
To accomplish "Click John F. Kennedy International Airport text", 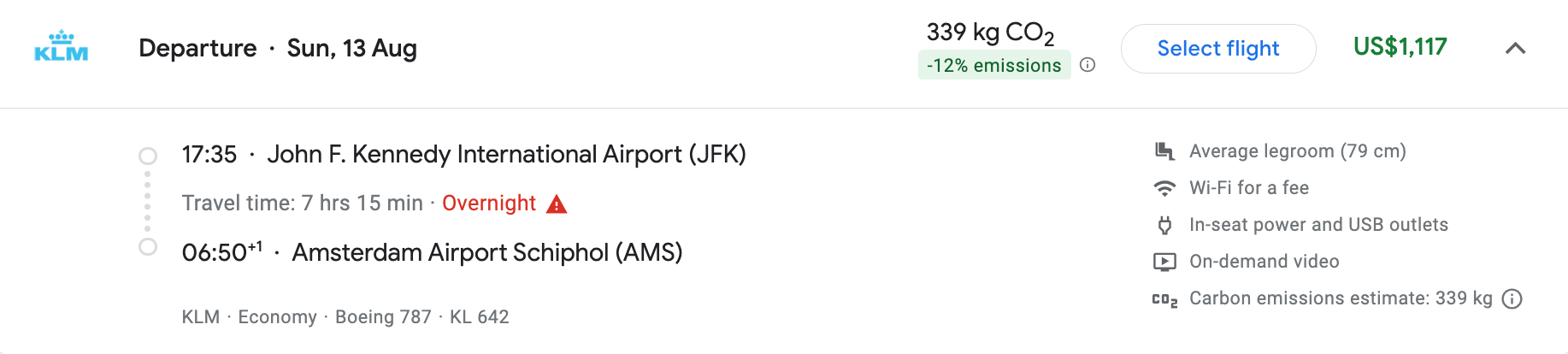I will tap(506, 155).
